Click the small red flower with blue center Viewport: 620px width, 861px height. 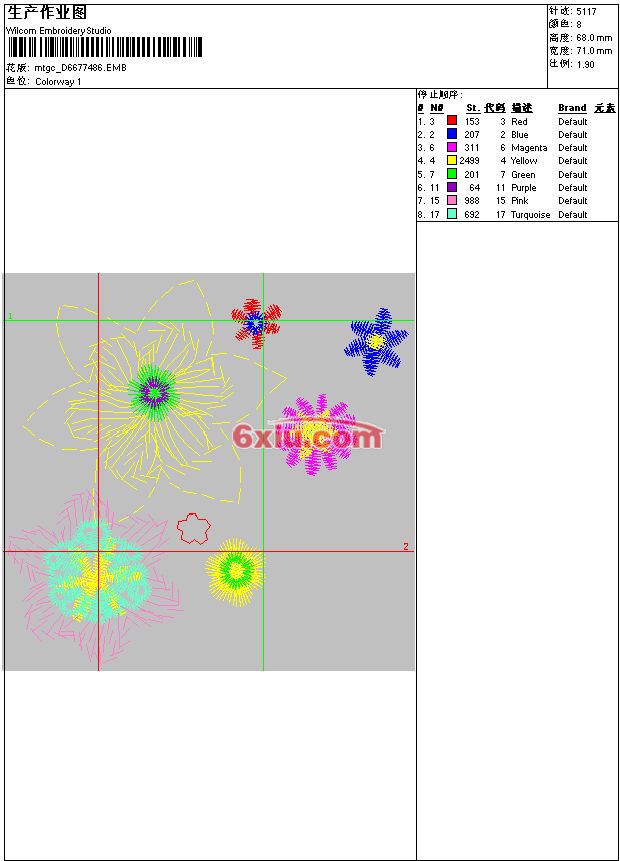tap(256, 323)
